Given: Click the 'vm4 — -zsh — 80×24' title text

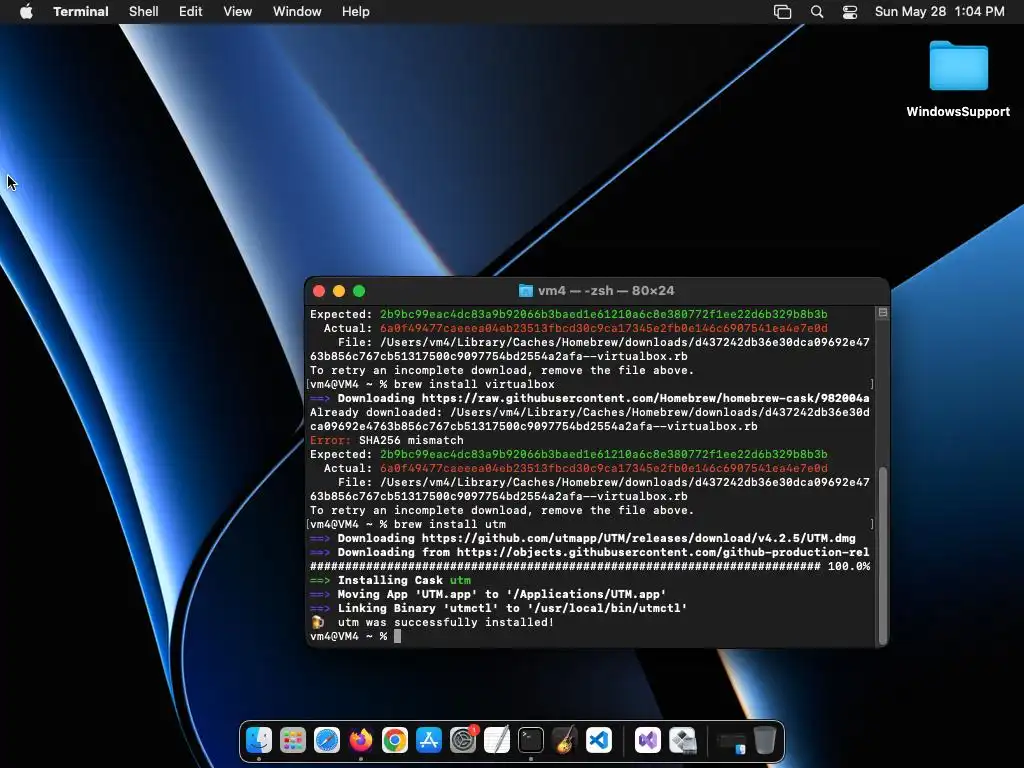Looking at the screenshot, I should (606, 291).
